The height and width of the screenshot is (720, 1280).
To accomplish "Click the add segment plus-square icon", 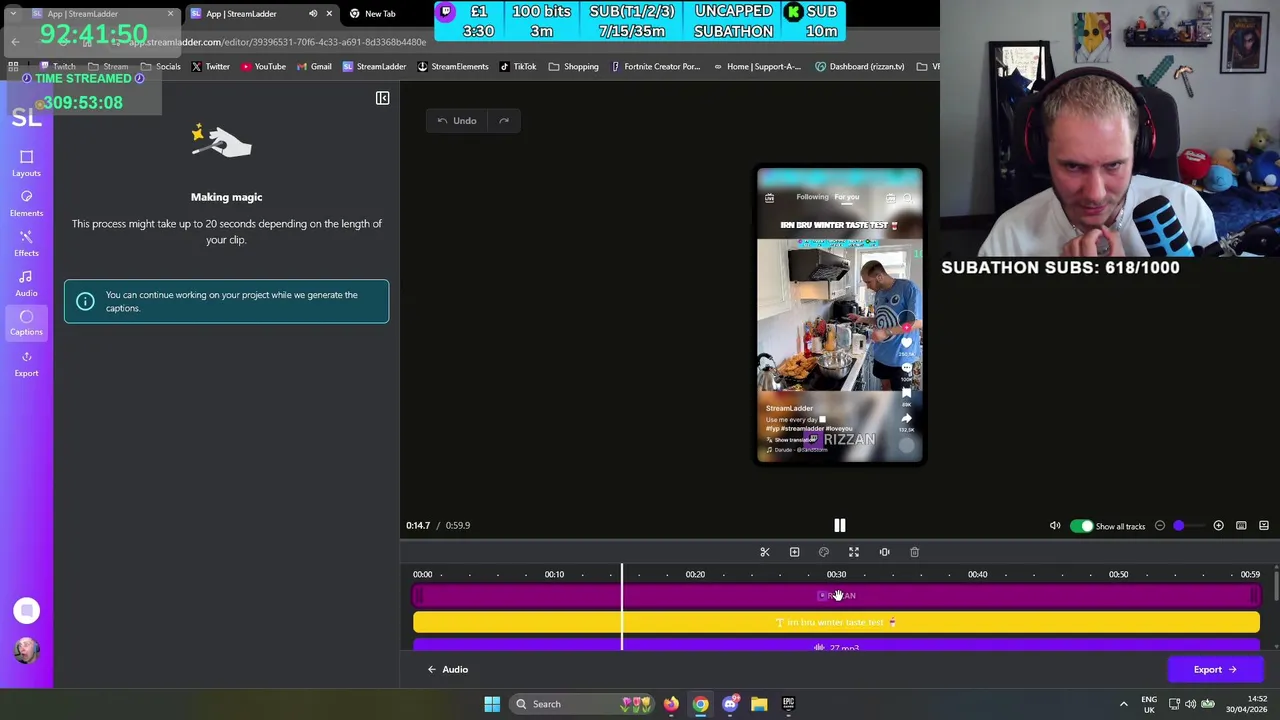I will (x=794, y=552).
